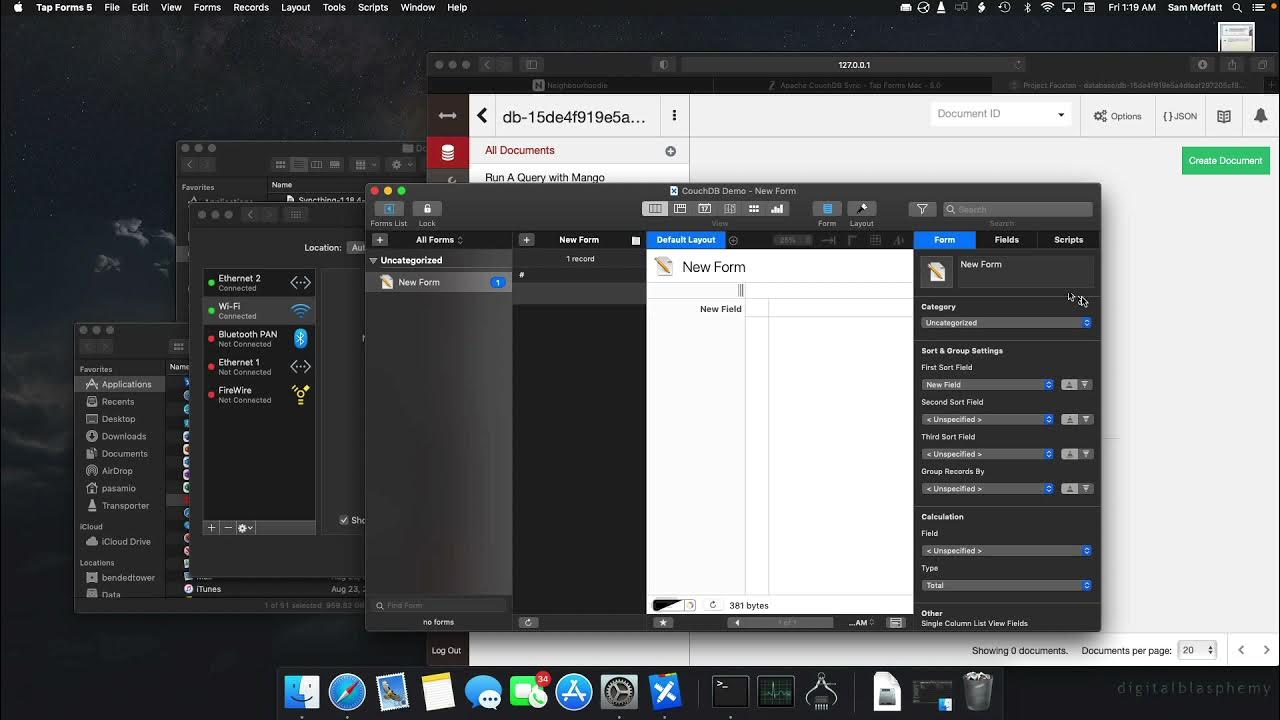This screenshot has height=720, width=1280.
Task: Click the Form inspector toolbar icon
Action: pos(827,209)
